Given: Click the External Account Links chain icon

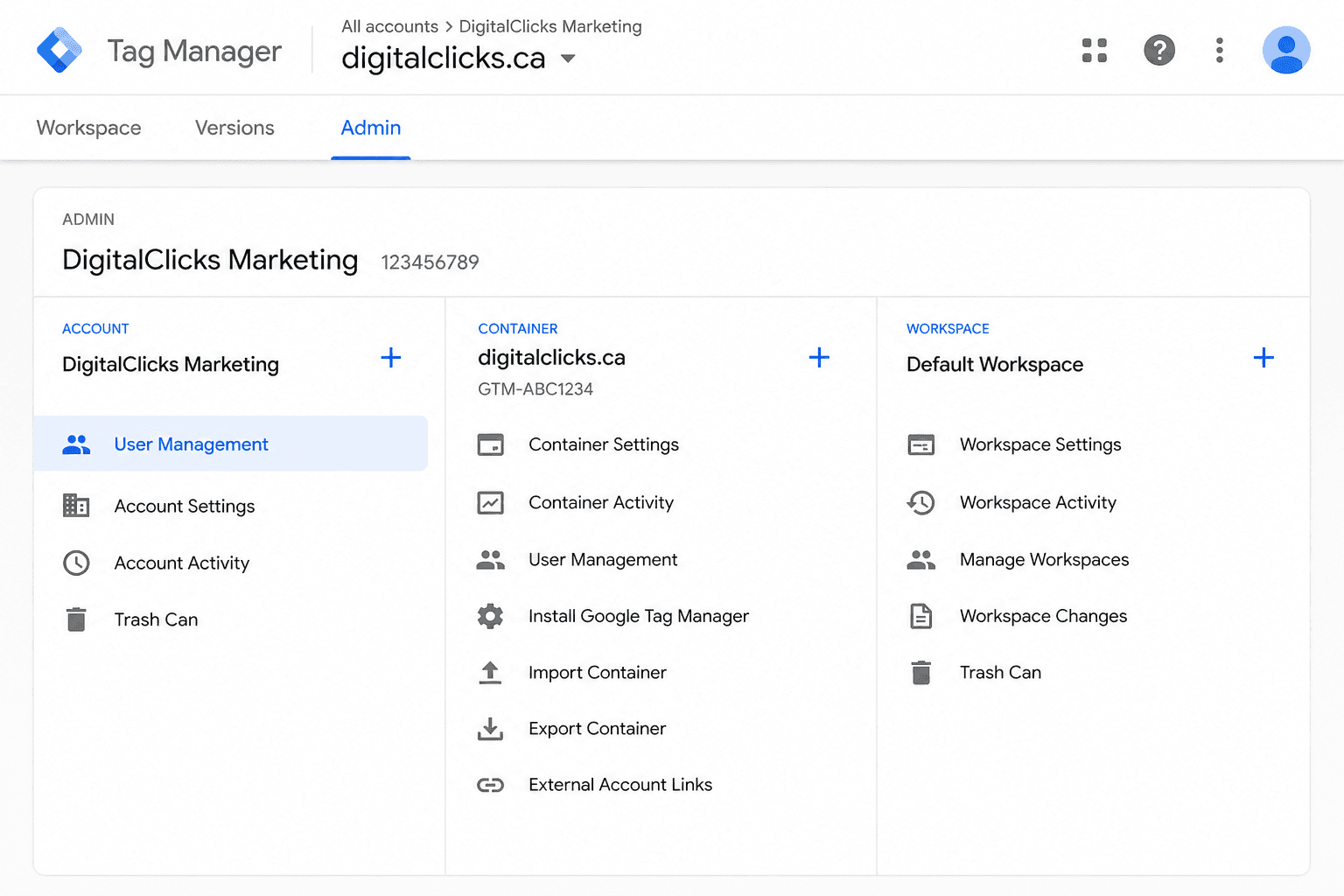Looking at the screenshot, I should [x=490, y=785].
